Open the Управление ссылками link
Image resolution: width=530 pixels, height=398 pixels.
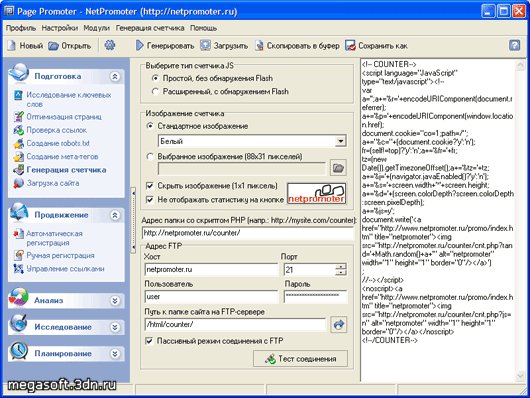click(x=65, y=269)
